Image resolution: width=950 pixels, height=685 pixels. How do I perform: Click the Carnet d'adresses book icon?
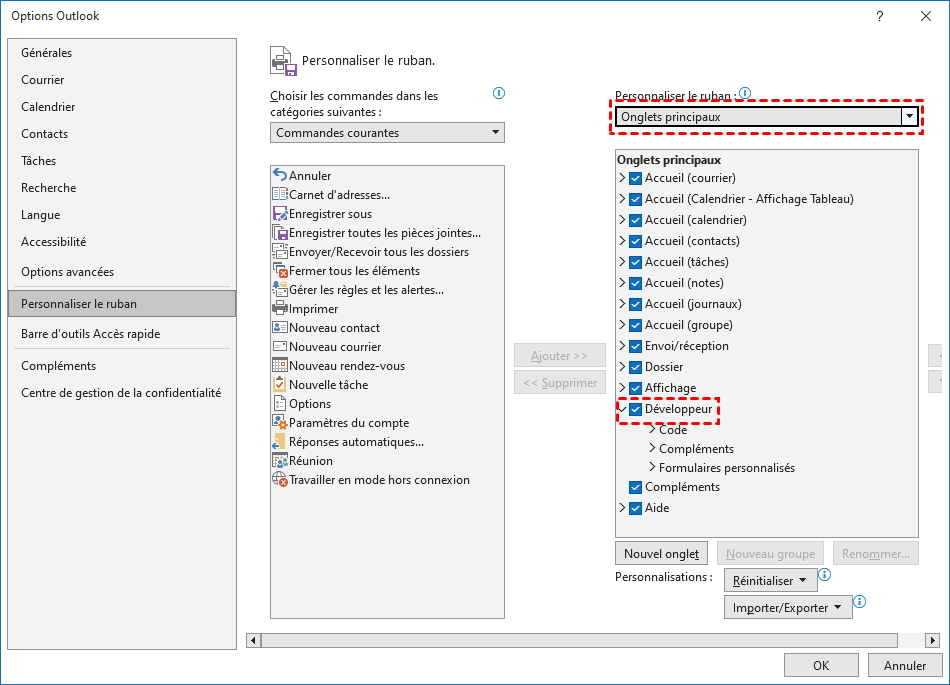point(280,194)
